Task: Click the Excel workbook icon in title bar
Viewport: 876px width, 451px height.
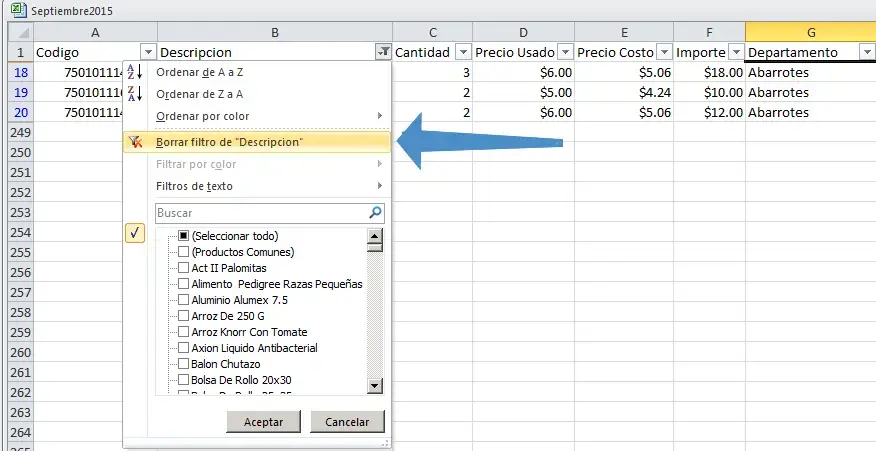Action: 17,10
